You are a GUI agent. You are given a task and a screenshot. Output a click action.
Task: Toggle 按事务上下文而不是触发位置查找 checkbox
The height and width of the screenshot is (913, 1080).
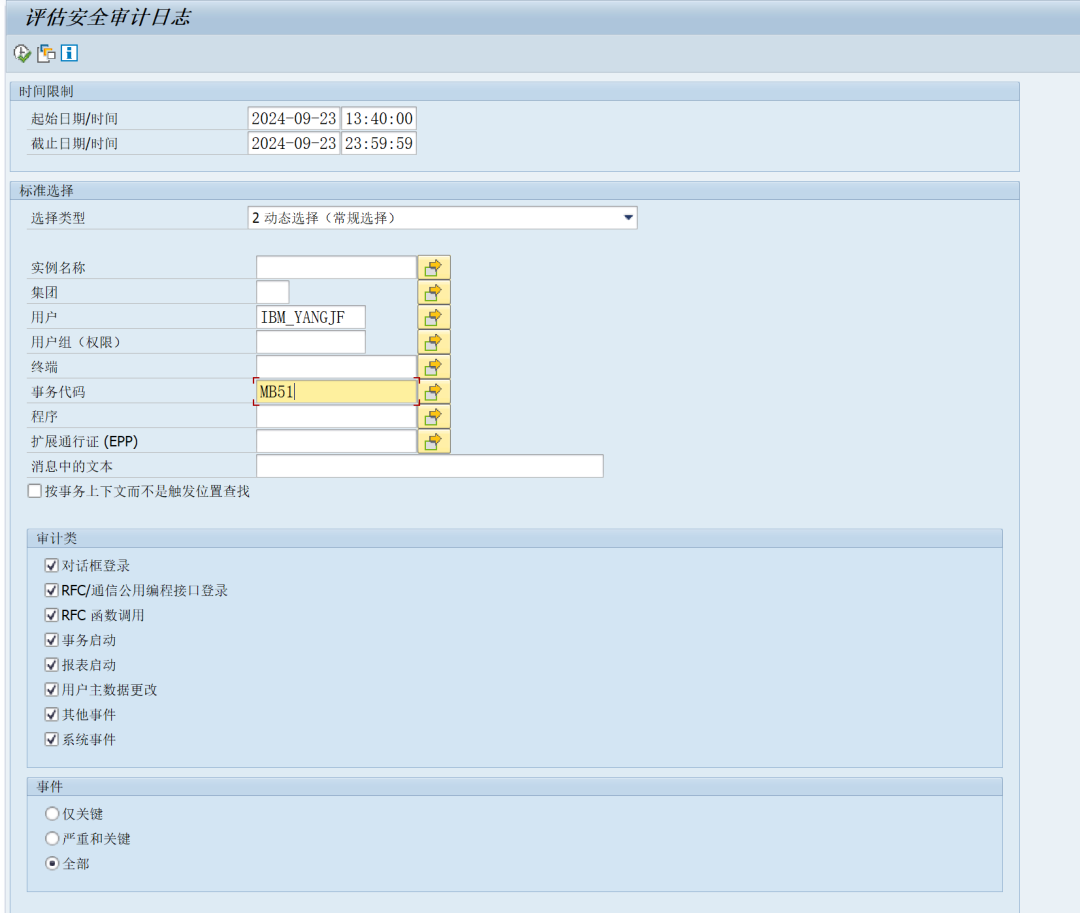coord(34,491)
